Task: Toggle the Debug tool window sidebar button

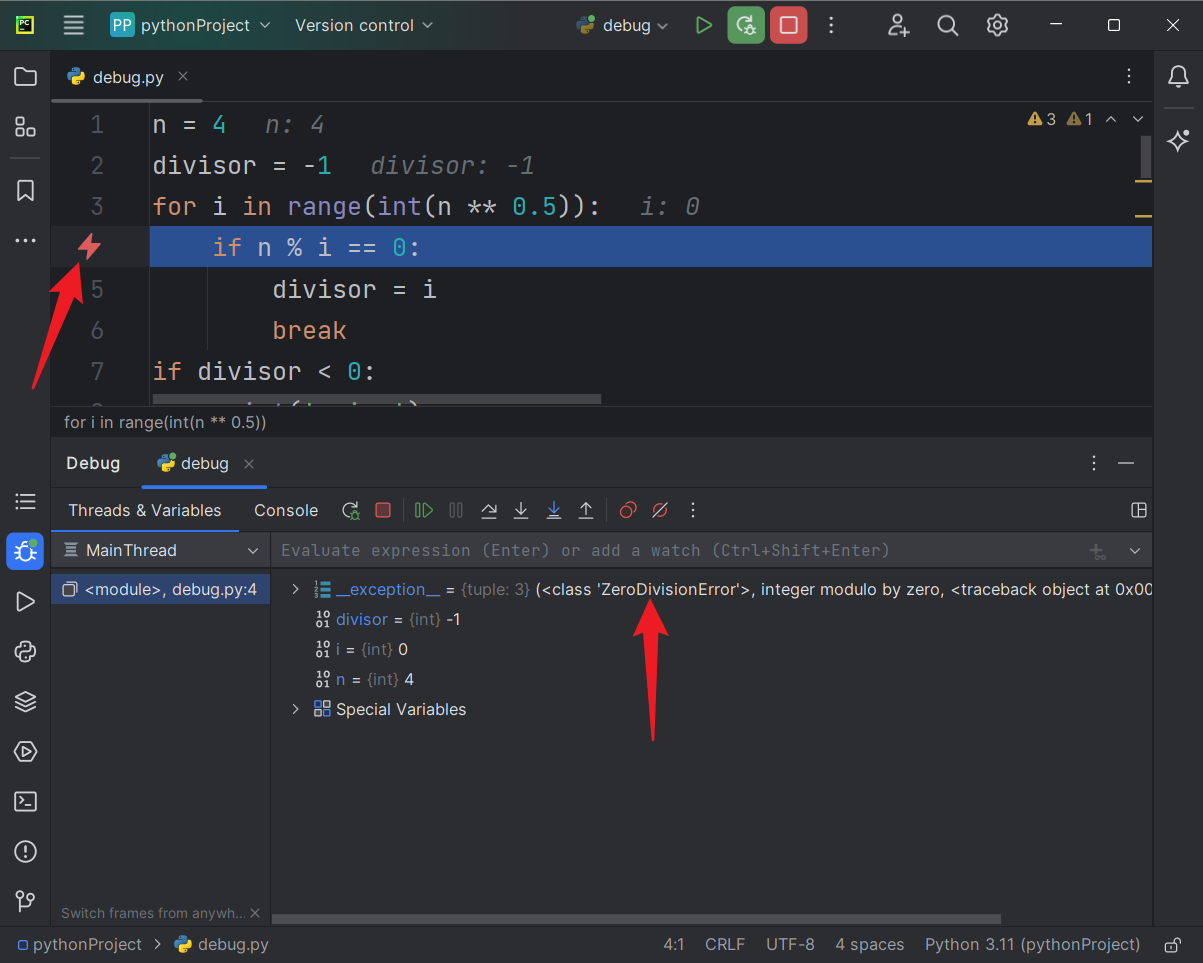Action: [26, 551]
